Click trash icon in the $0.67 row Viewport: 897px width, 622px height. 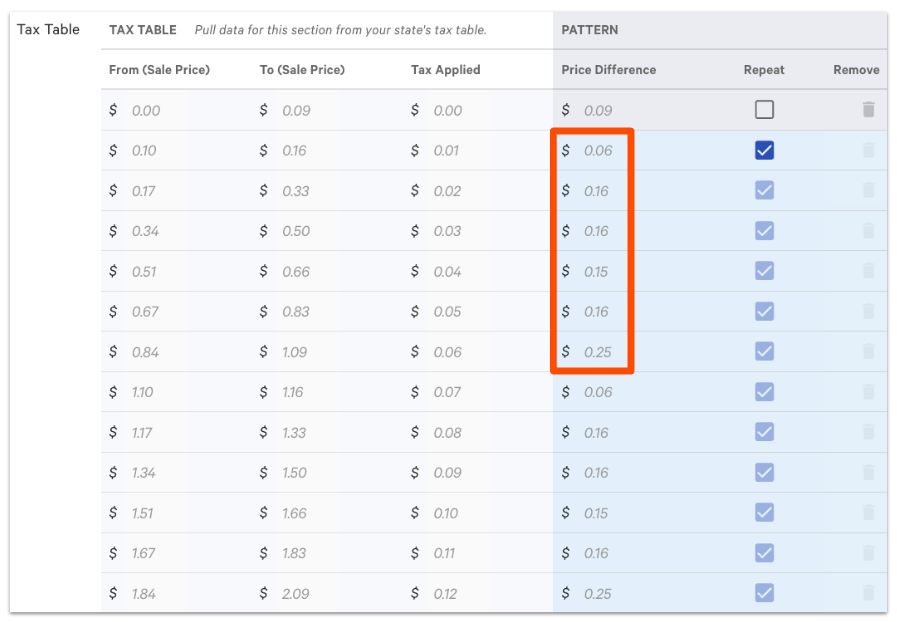tap(868, 311)
